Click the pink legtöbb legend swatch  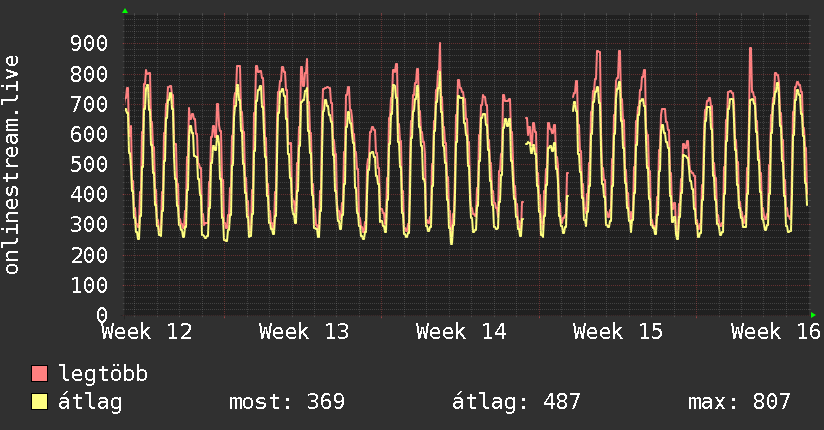[39, 373]
